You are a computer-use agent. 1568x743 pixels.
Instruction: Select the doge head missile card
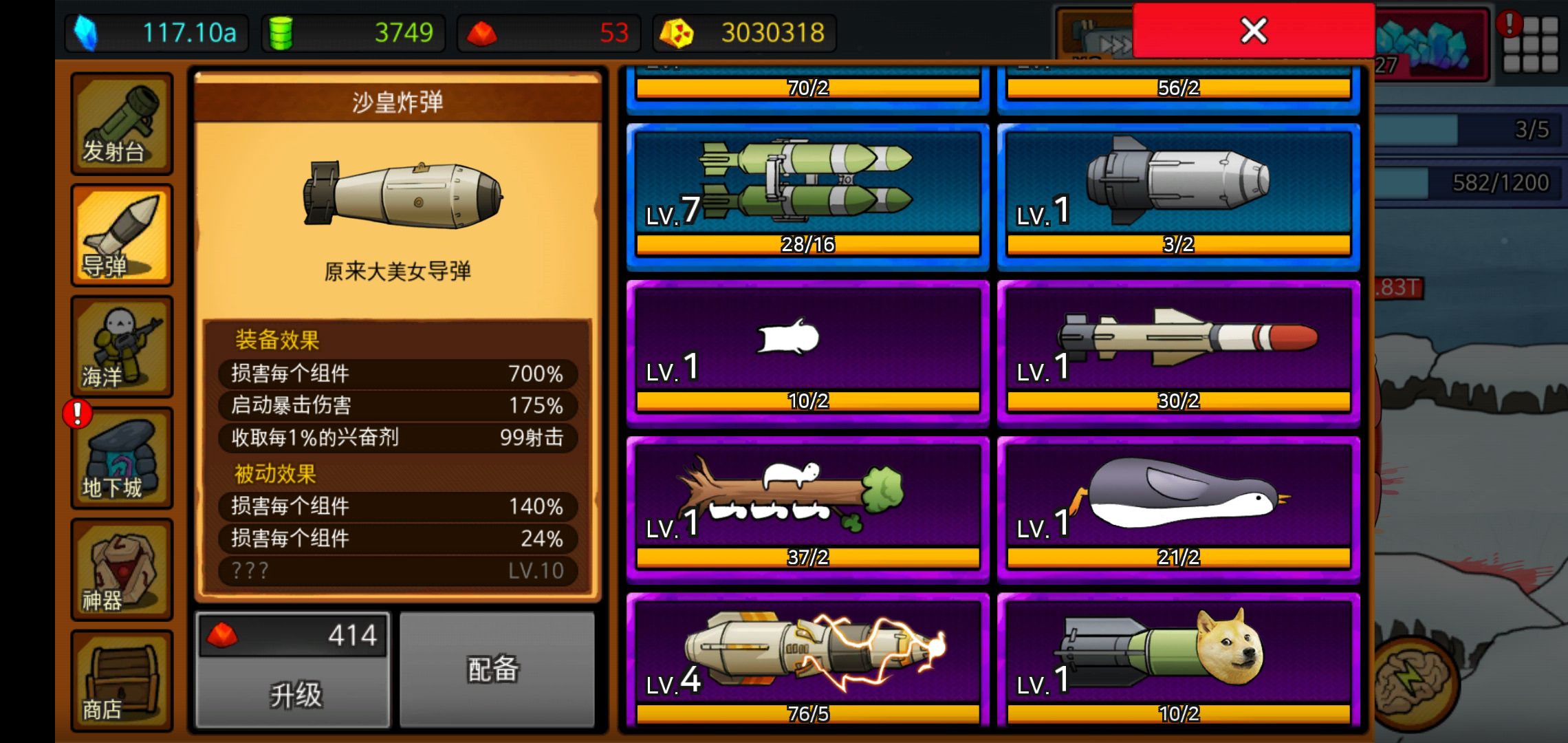(1178, 660)
